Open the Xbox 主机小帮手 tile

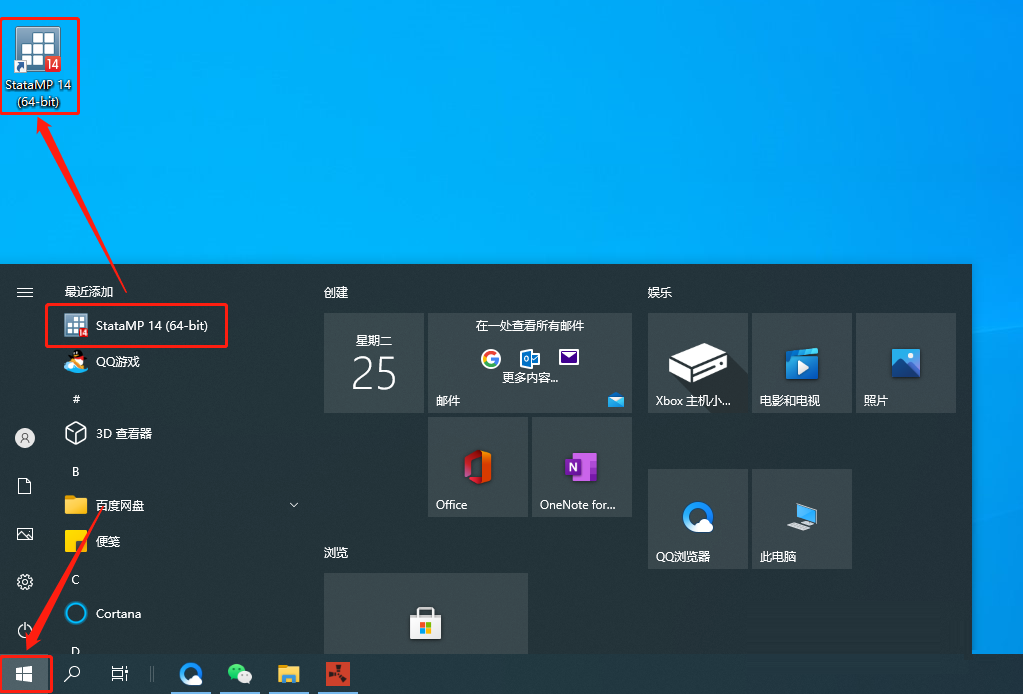pyautogui.click(x=697, y=363)
